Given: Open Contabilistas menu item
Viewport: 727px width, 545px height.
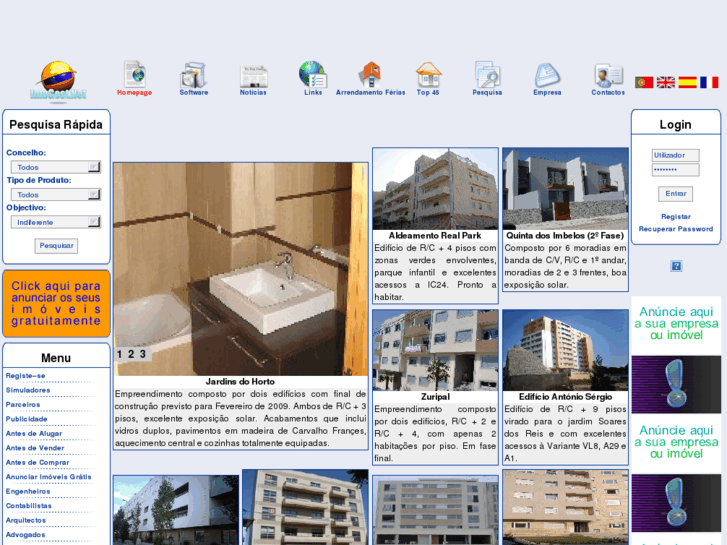Looking at the screenshot, I should coord(29,506).
